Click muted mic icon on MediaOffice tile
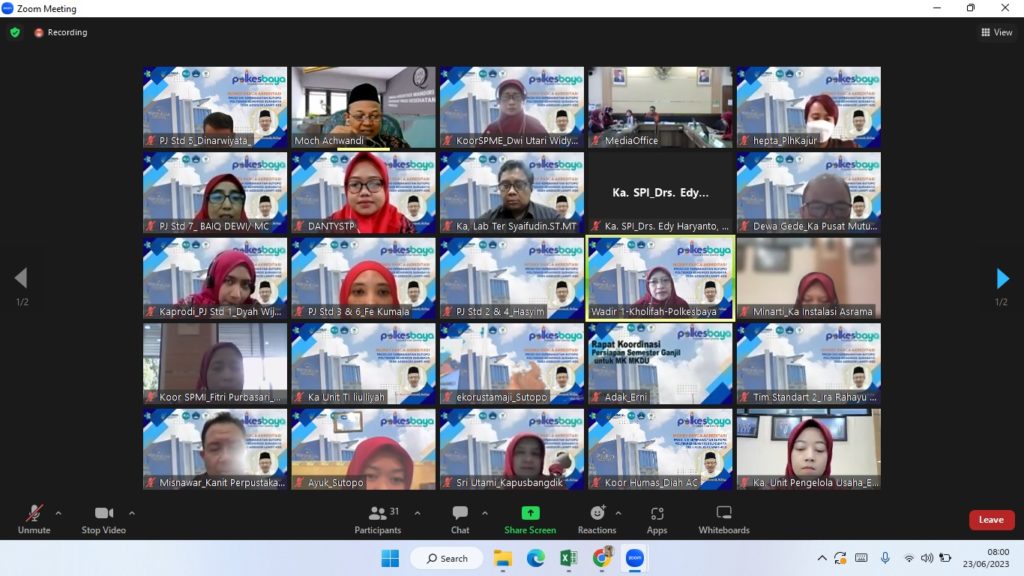The height and width of the screenshot is (576, 1024). 596,140
